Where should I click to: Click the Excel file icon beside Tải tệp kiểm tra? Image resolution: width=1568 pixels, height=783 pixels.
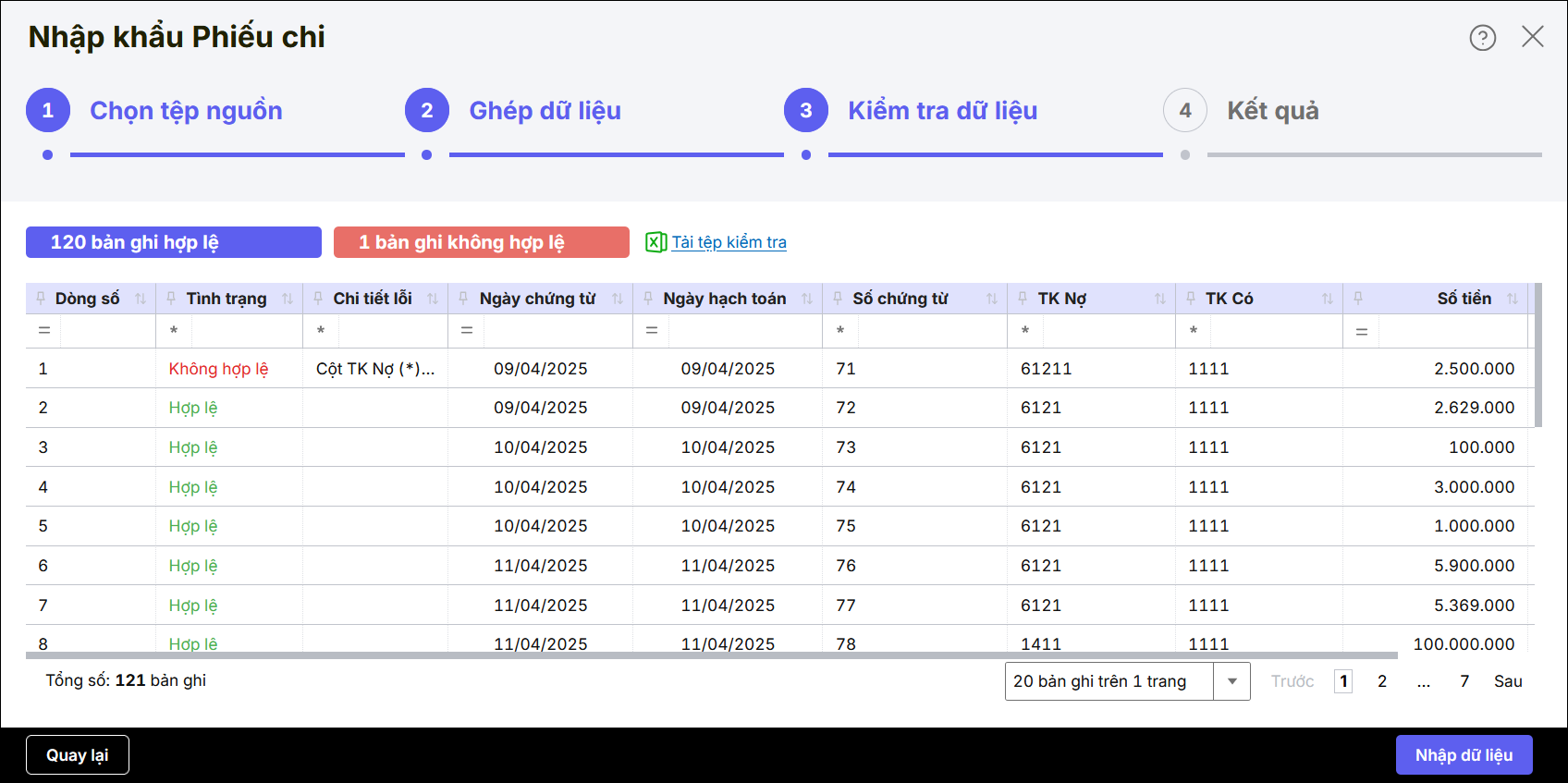coord(656,242)
